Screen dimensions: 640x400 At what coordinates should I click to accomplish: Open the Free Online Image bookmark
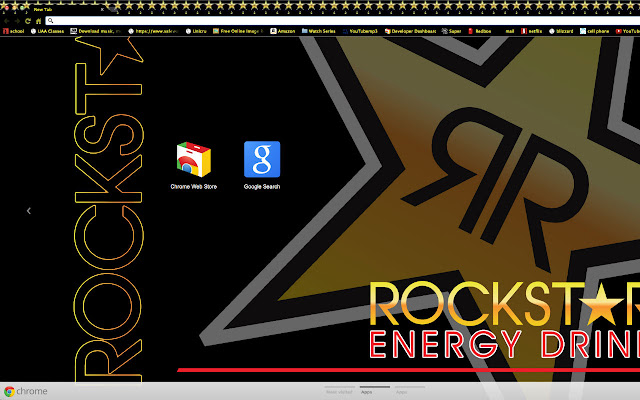pos(238,31)
